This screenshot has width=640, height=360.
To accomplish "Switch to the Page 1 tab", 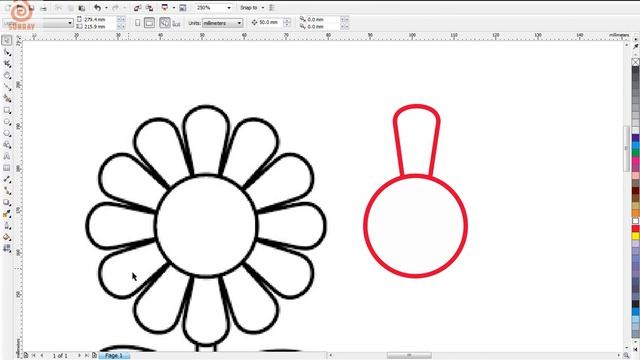I will click(x=114, y=356).
